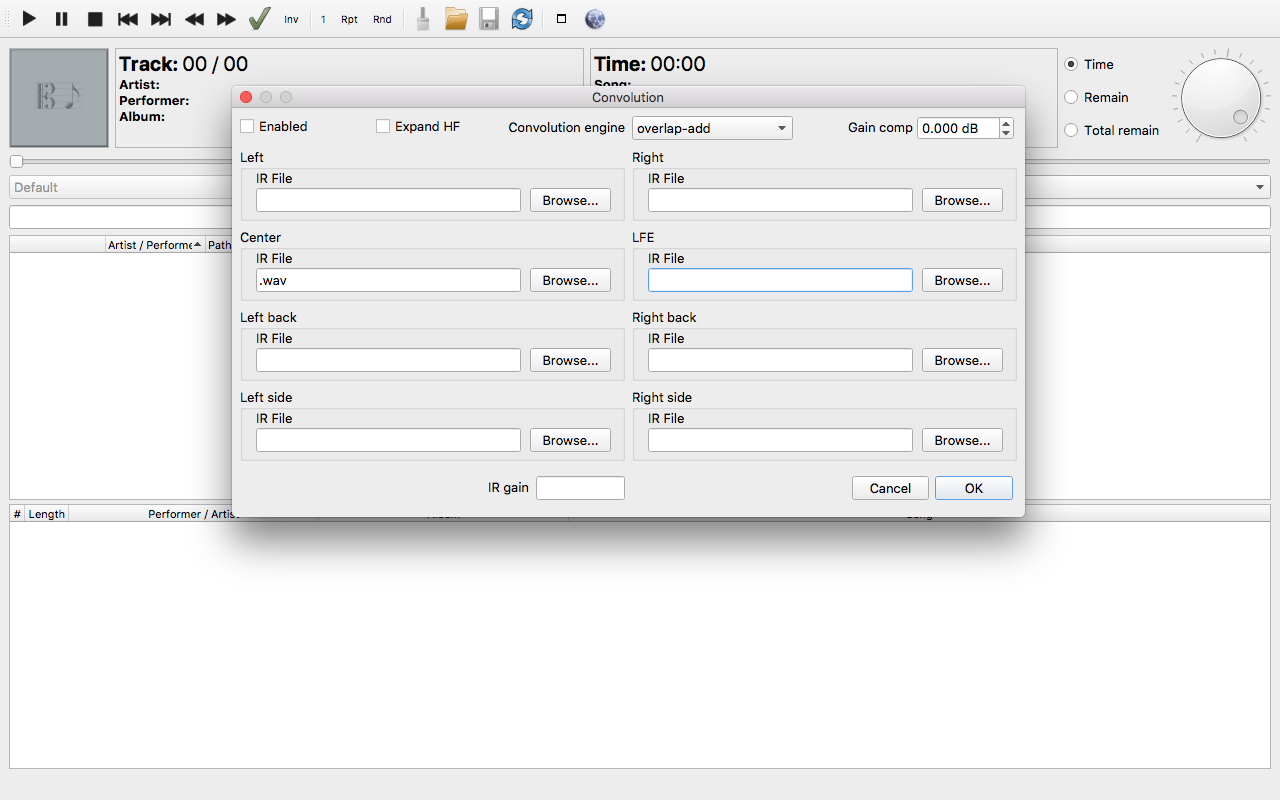Click the blue refresh arrows icon
The image size is (1280, 800).
point(522,19)
